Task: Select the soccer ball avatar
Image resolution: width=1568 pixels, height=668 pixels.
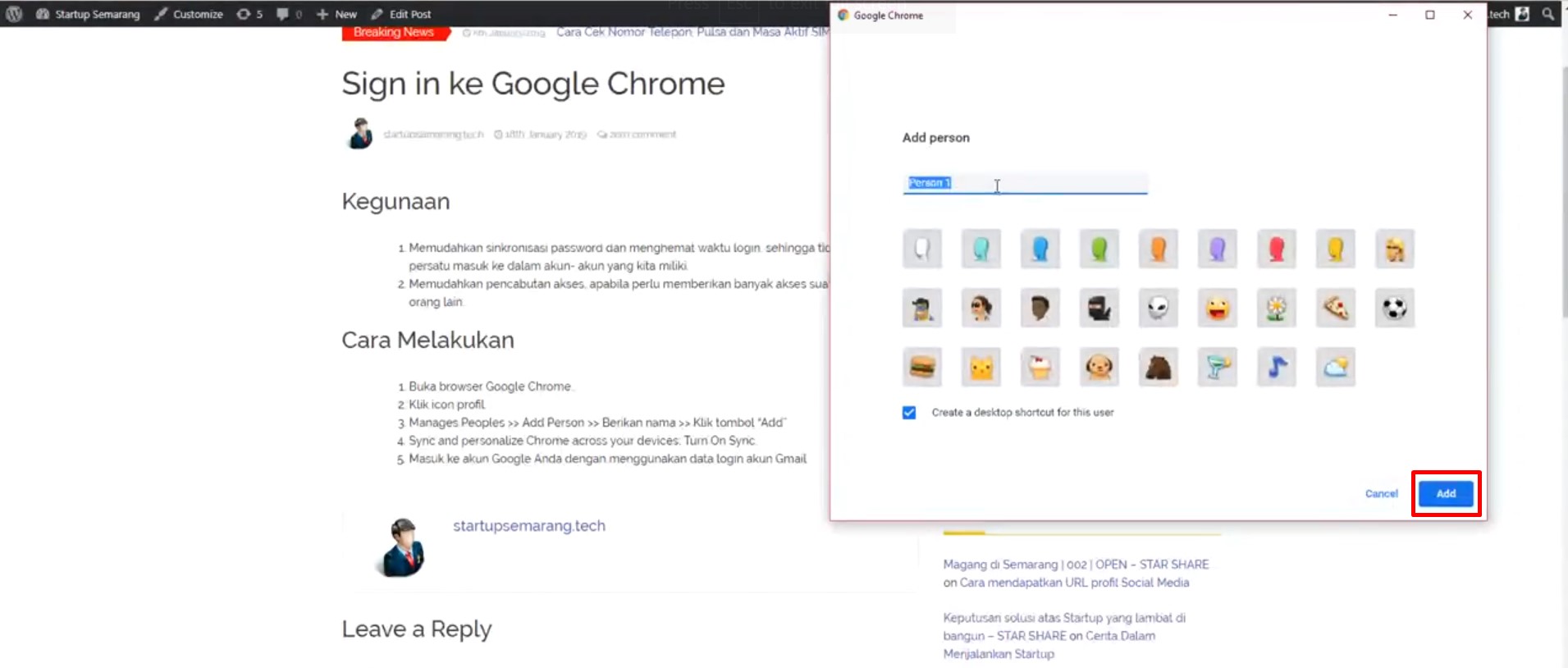Action: click(1395, 308)
